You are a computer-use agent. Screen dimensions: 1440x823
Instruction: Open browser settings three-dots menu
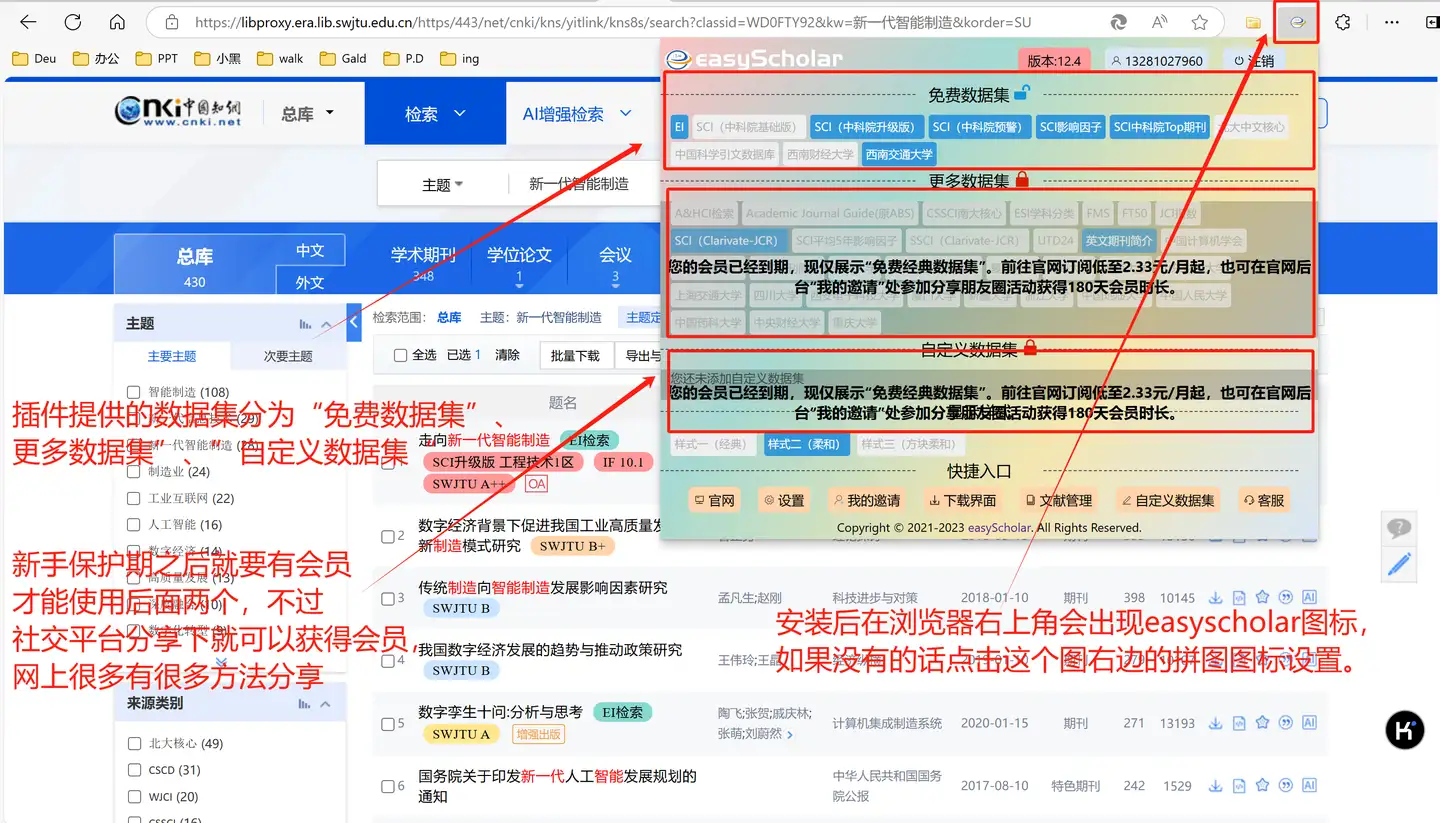[x=1392, y=22]
